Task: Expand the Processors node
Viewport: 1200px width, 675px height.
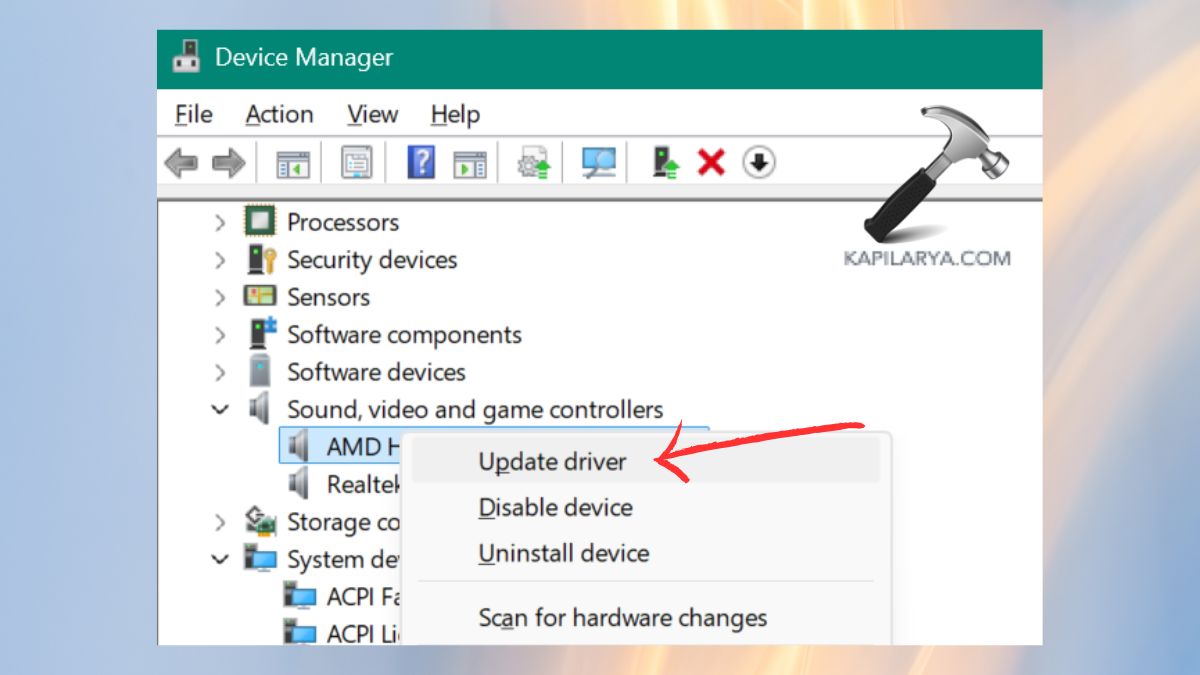Action: (220, 222)
